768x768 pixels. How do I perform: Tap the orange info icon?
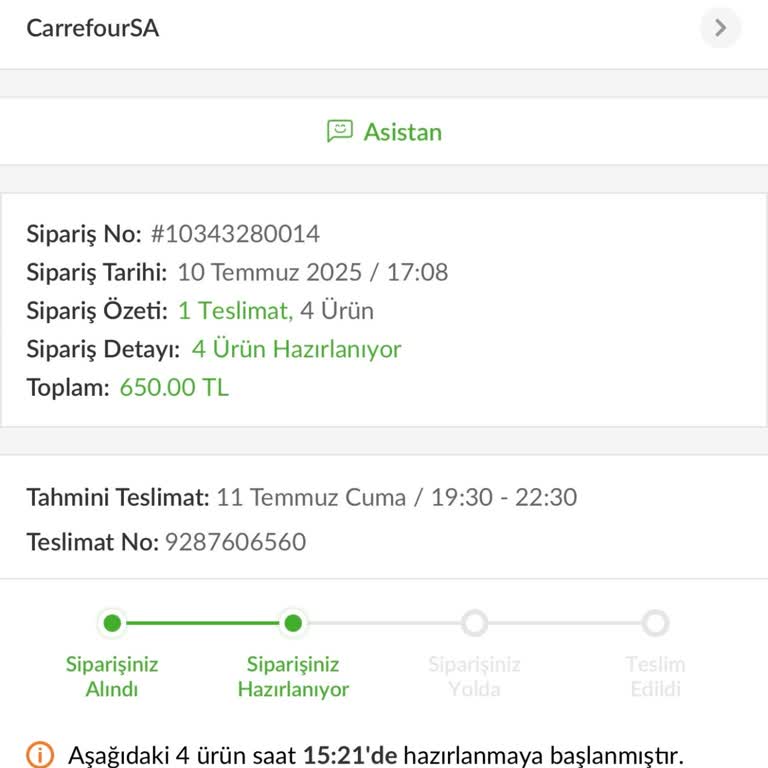coord(40,754)
